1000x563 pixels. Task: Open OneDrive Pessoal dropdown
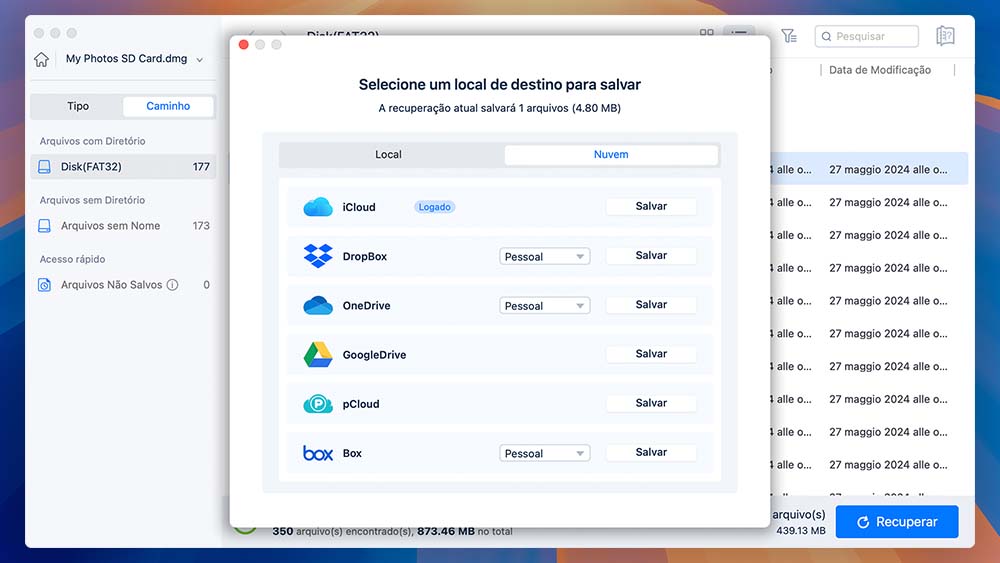click(544, 305)
